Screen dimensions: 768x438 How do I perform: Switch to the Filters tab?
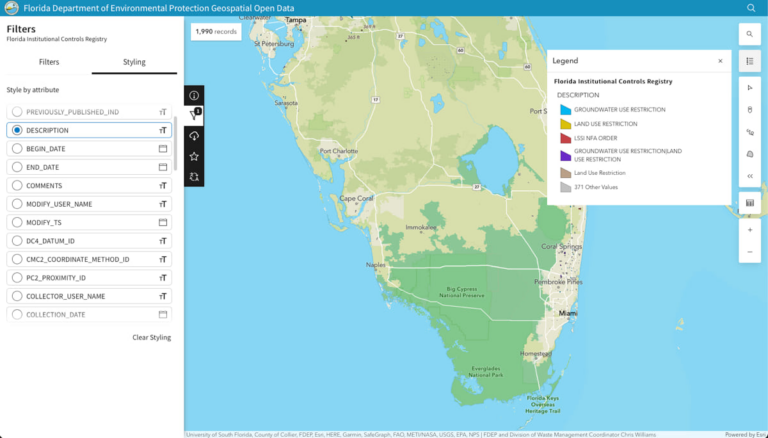click(49, 62)
